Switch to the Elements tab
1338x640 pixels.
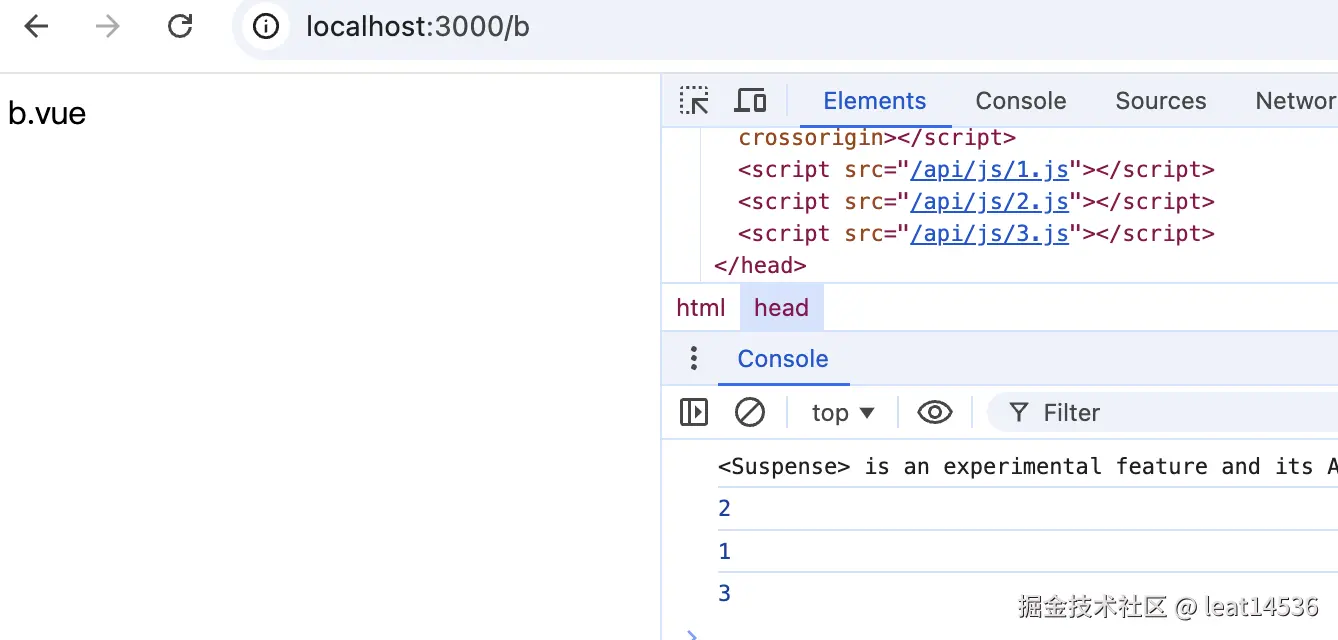click(875, 101)
